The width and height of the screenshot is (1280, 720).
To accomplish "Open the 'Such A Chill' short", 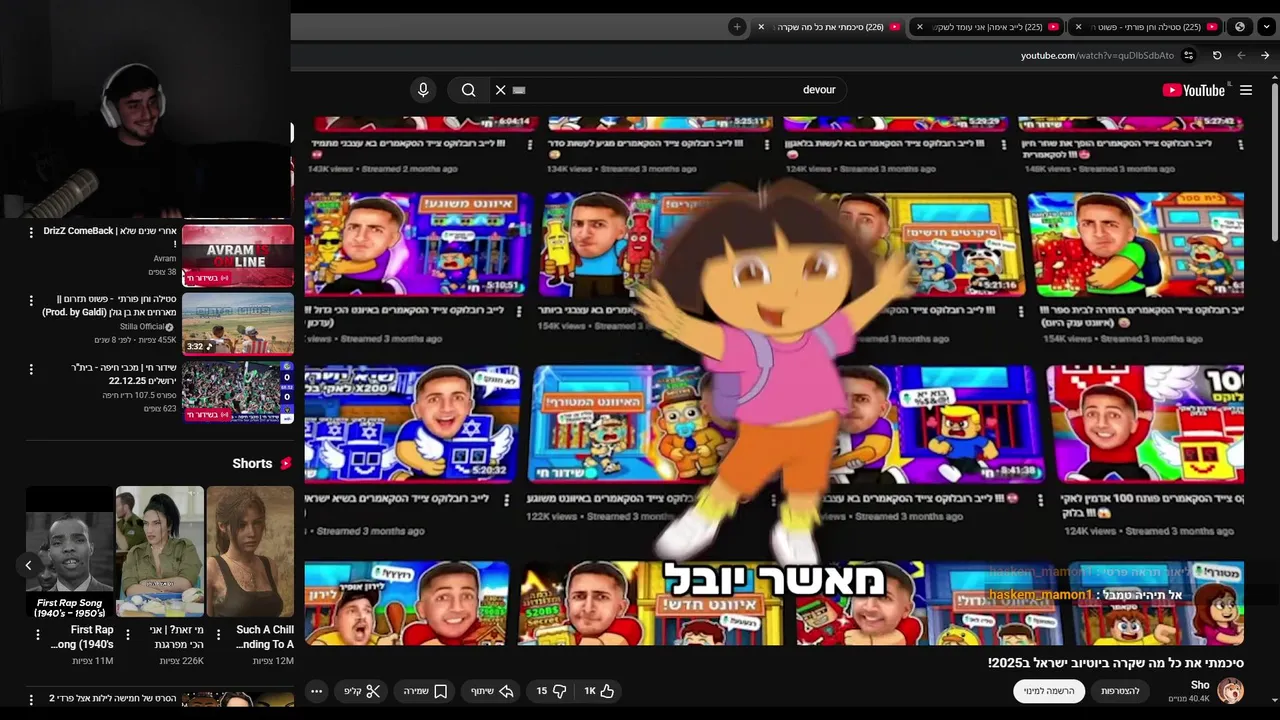I will pos(250,552).
